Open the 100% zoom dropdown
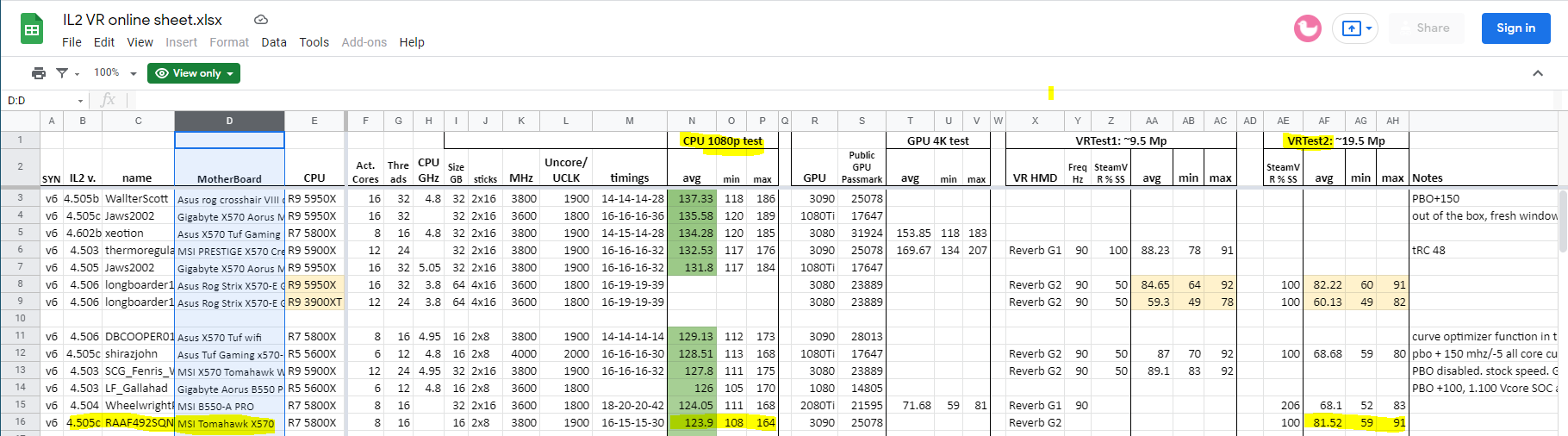The image size is (1568, 436). click(115, 73)
